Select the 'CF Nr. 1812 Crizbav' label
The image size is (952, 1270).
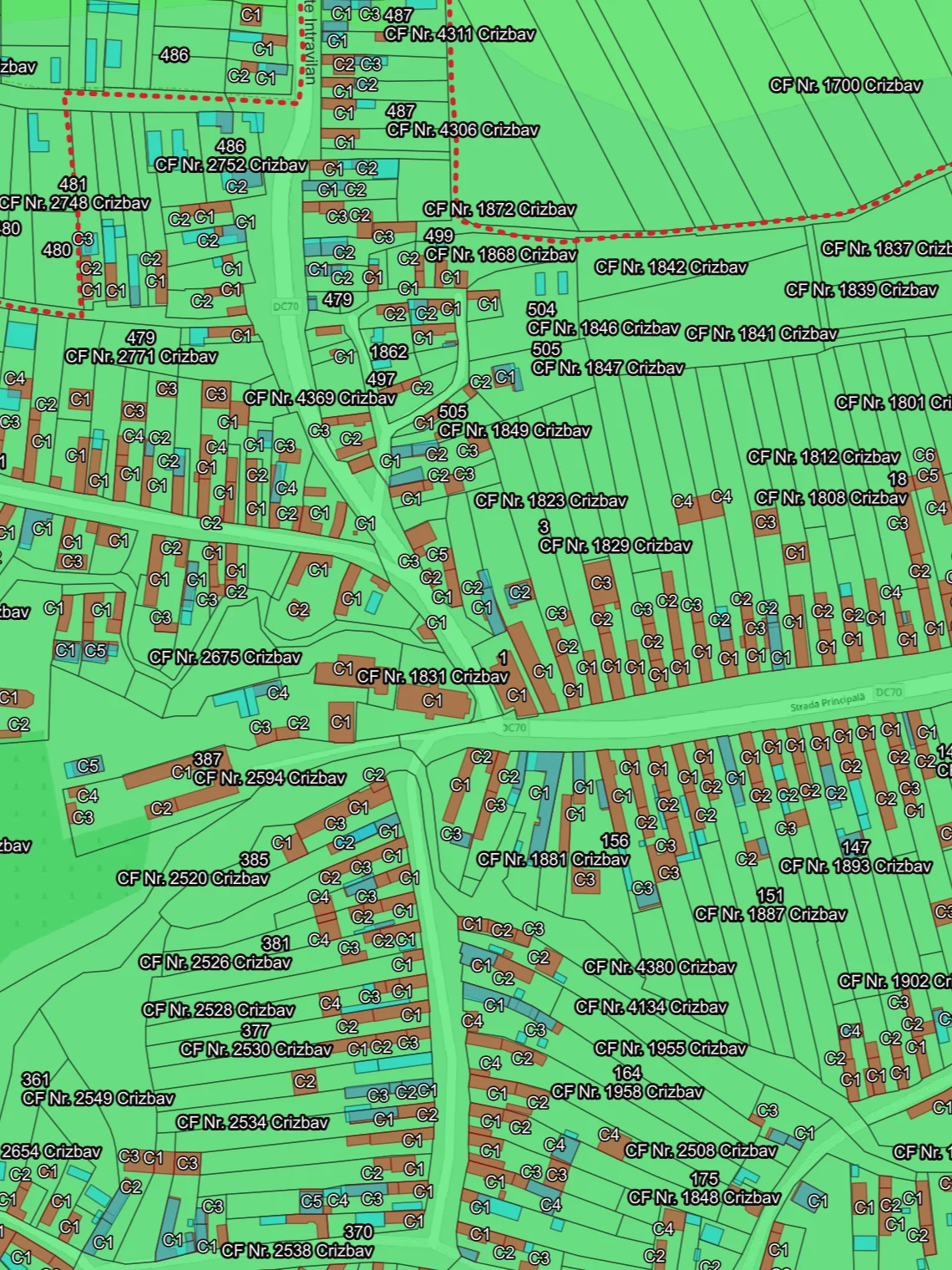coord(824,458)
